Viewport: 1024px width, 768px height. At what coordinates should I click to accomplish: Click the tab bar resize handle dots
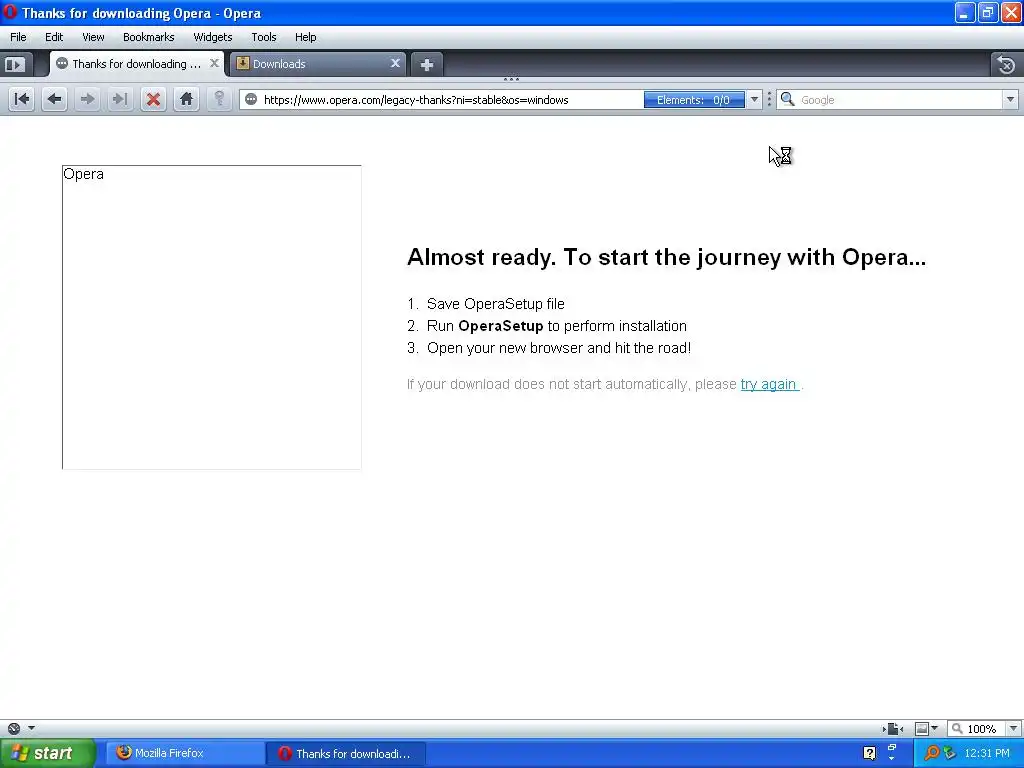coord(511,79)
